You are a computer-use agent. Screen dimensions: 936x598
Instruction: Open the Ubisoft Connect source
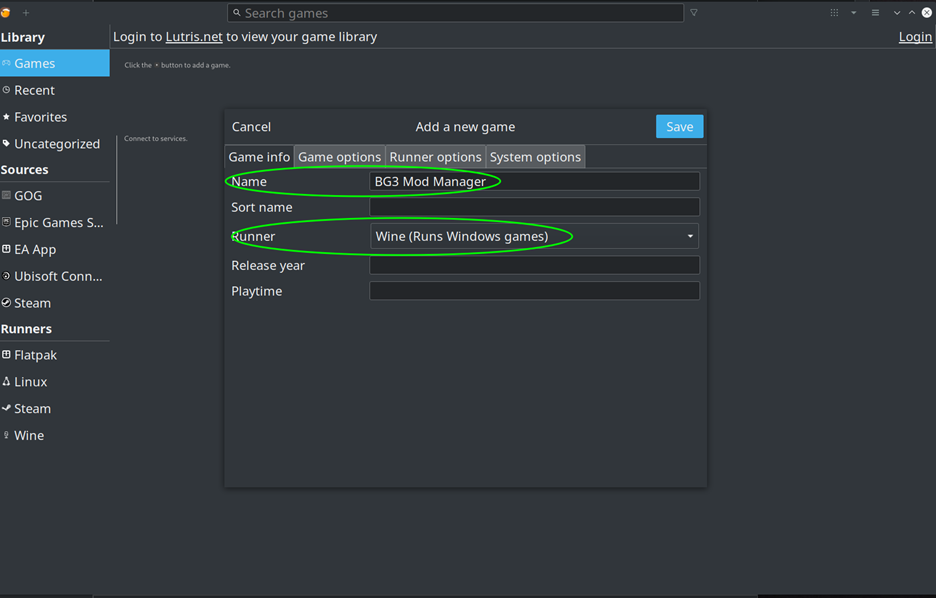coord(58,276)
